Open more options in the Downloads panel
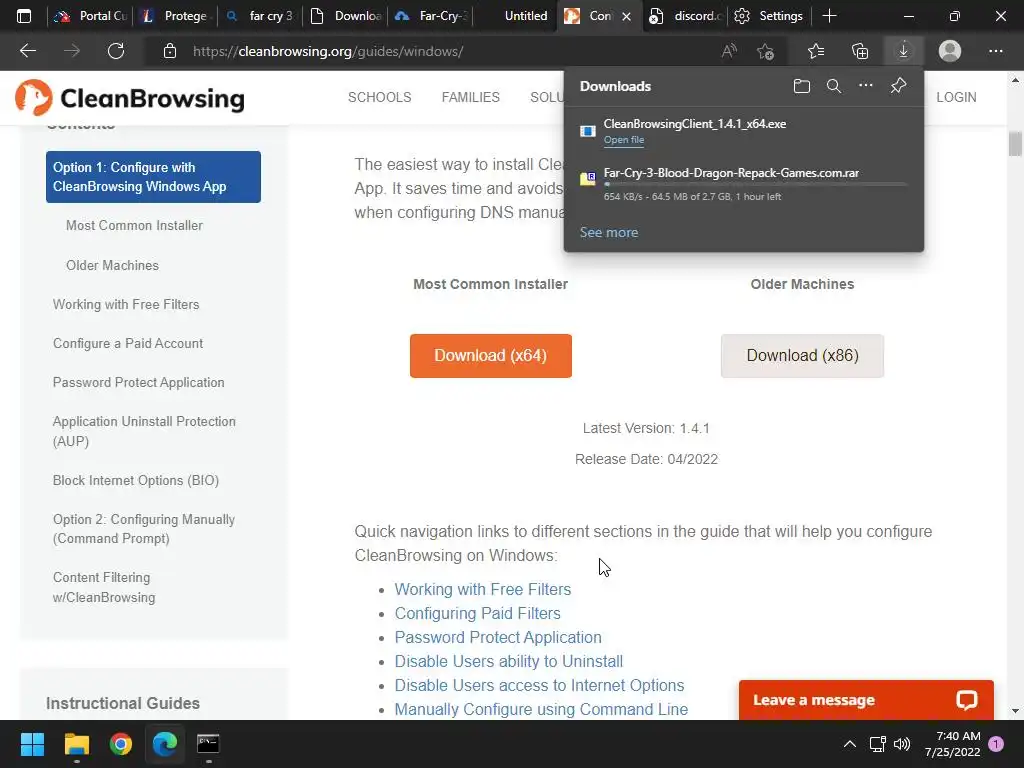The image size is (1024, 768). click(865, 86)
